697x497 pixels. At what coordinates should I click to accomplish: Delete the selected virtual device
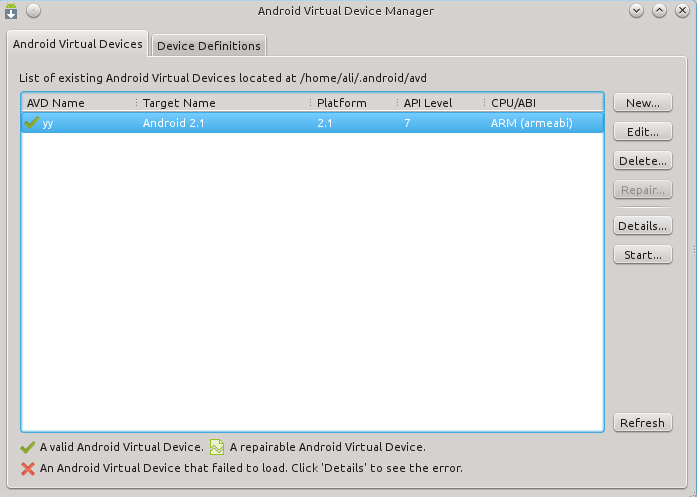[642, 161]
